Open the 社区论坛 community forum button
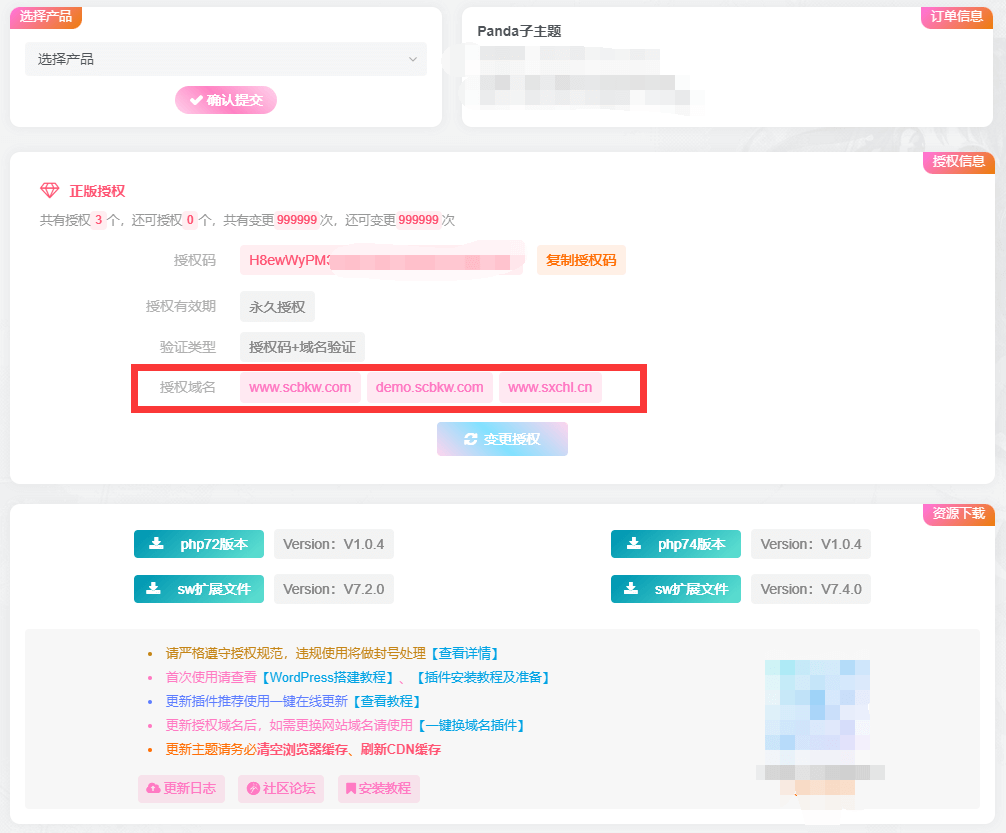 point(281,789)
